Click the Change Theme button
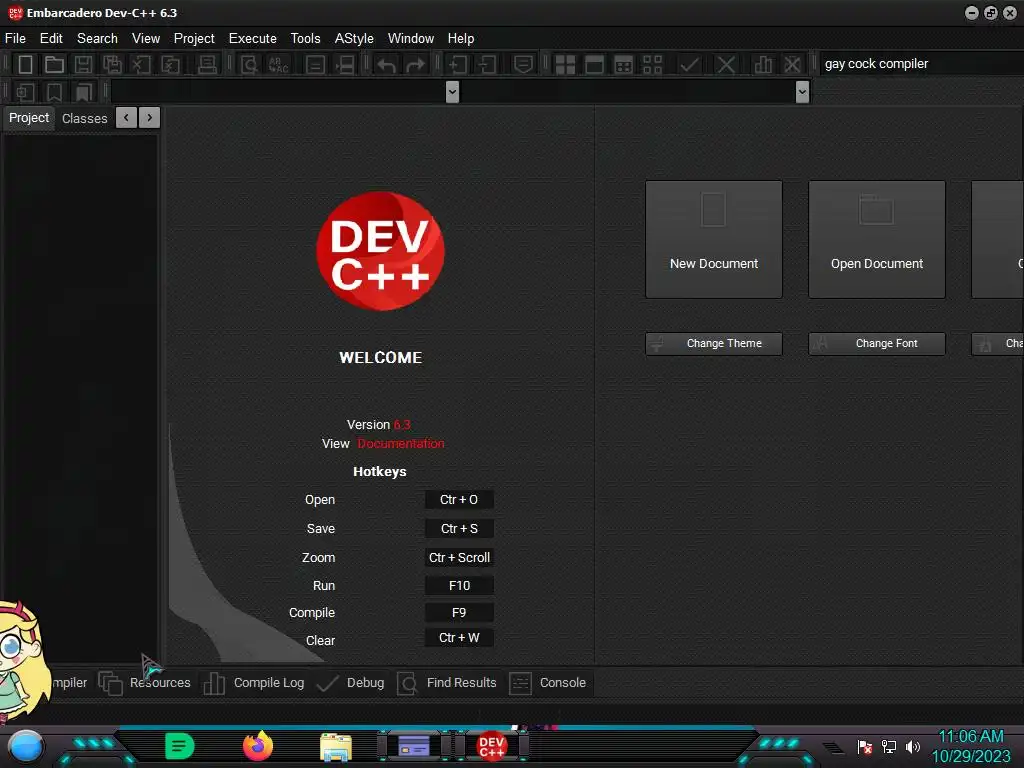Image resolution: width=1024 pixels, height=768 pixels. [x=714, y=344]
